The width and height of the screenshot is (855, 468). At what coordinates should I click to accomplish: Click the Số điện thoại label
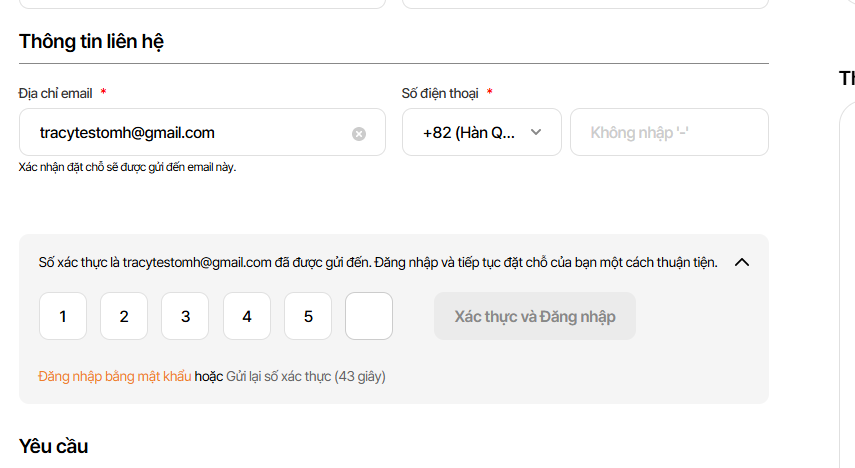tap(440, 93)
